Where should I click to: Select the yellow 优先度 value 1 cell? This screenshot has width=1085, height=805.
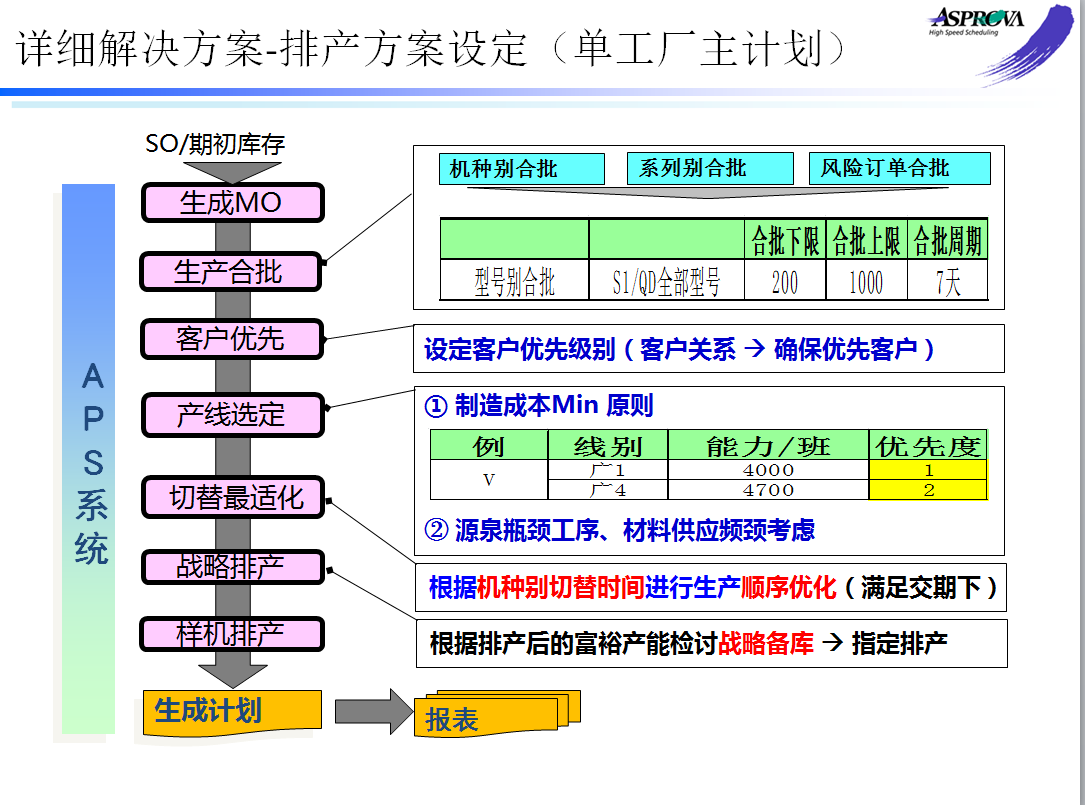[x=927, y=471]
